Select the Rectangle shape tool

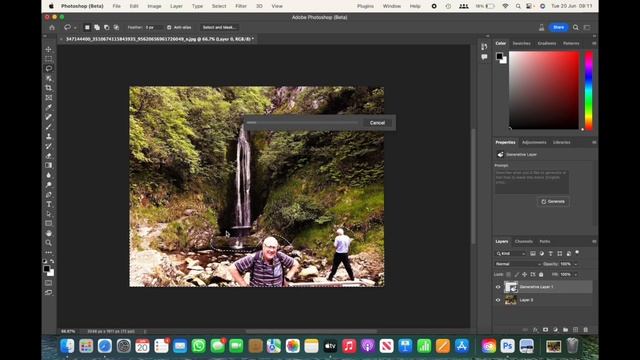tap(49, 224)
